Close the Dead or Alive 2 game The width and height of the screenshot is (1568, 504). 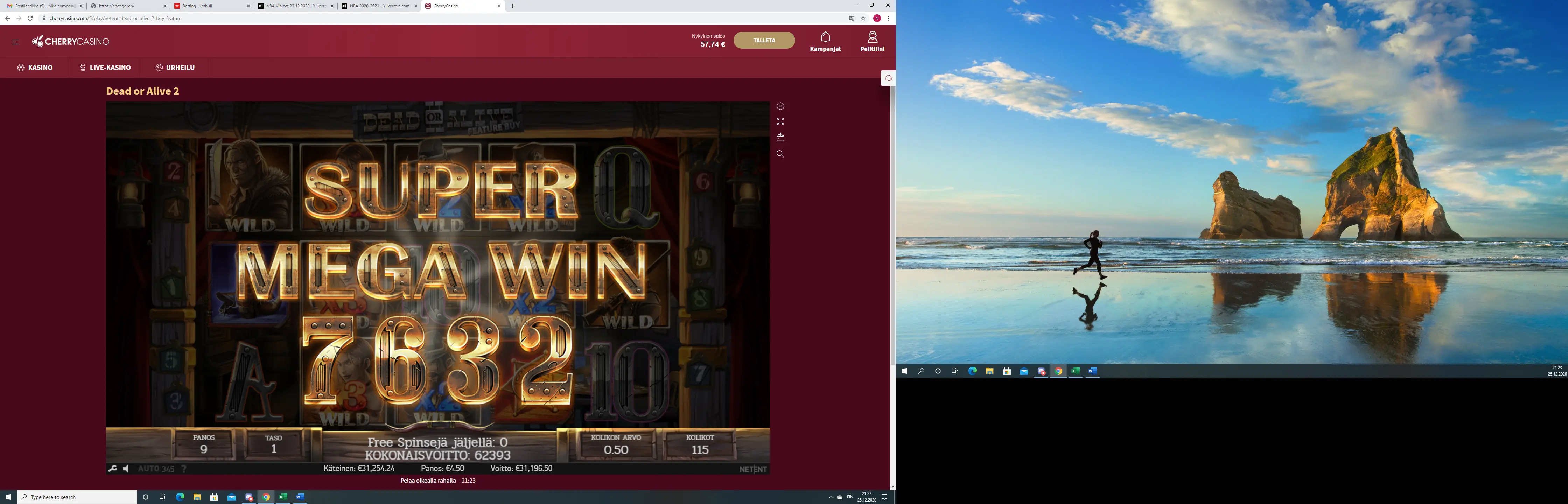click(x=780, y=106)
